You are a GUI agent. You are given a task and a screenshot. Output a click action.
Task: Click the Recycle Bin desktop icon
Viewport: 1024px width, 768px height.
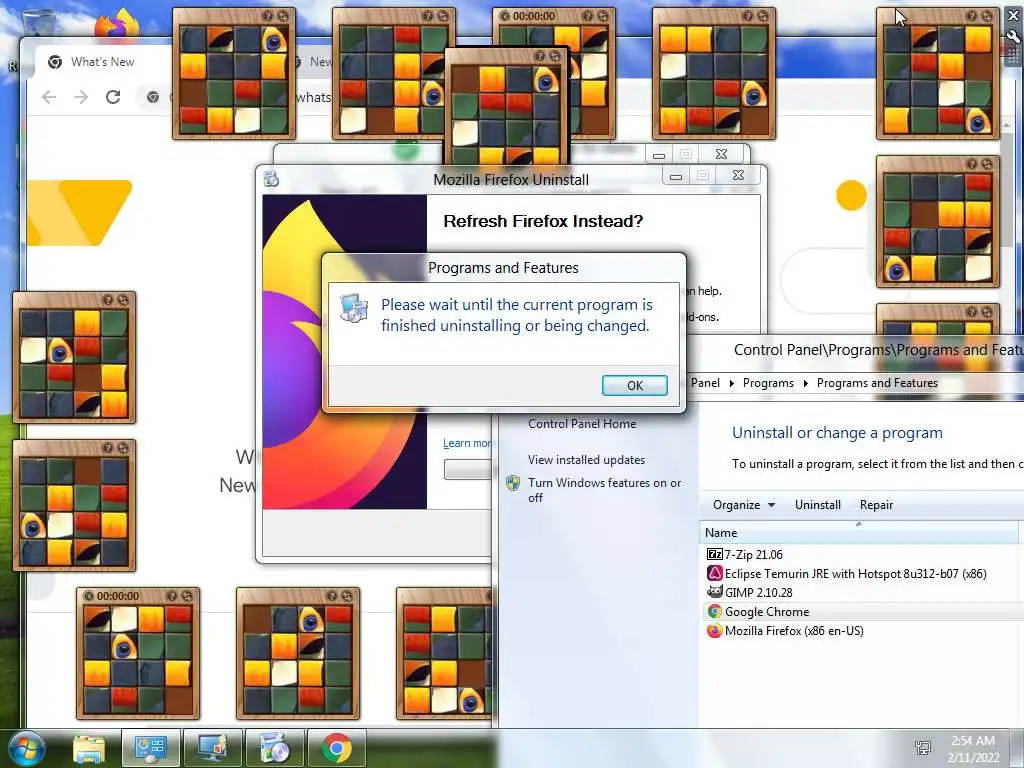(39, 23)
